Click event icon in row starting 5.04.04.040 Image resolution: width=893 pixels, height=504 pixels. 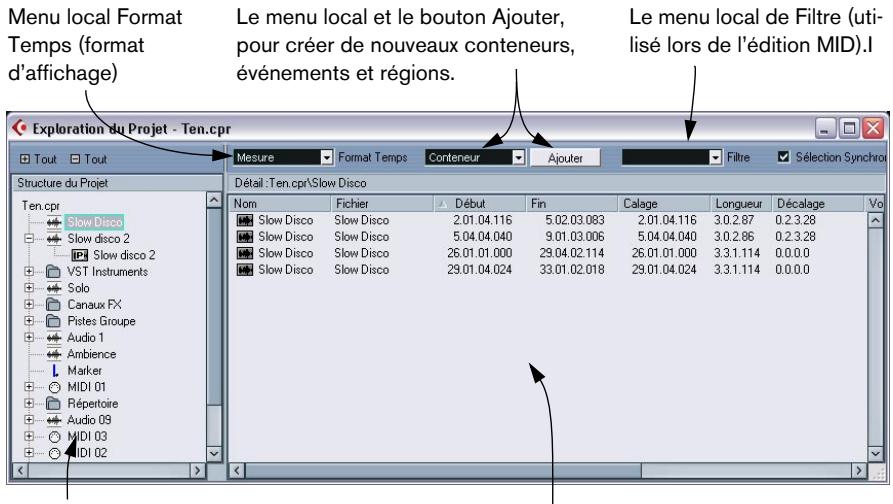245,237
